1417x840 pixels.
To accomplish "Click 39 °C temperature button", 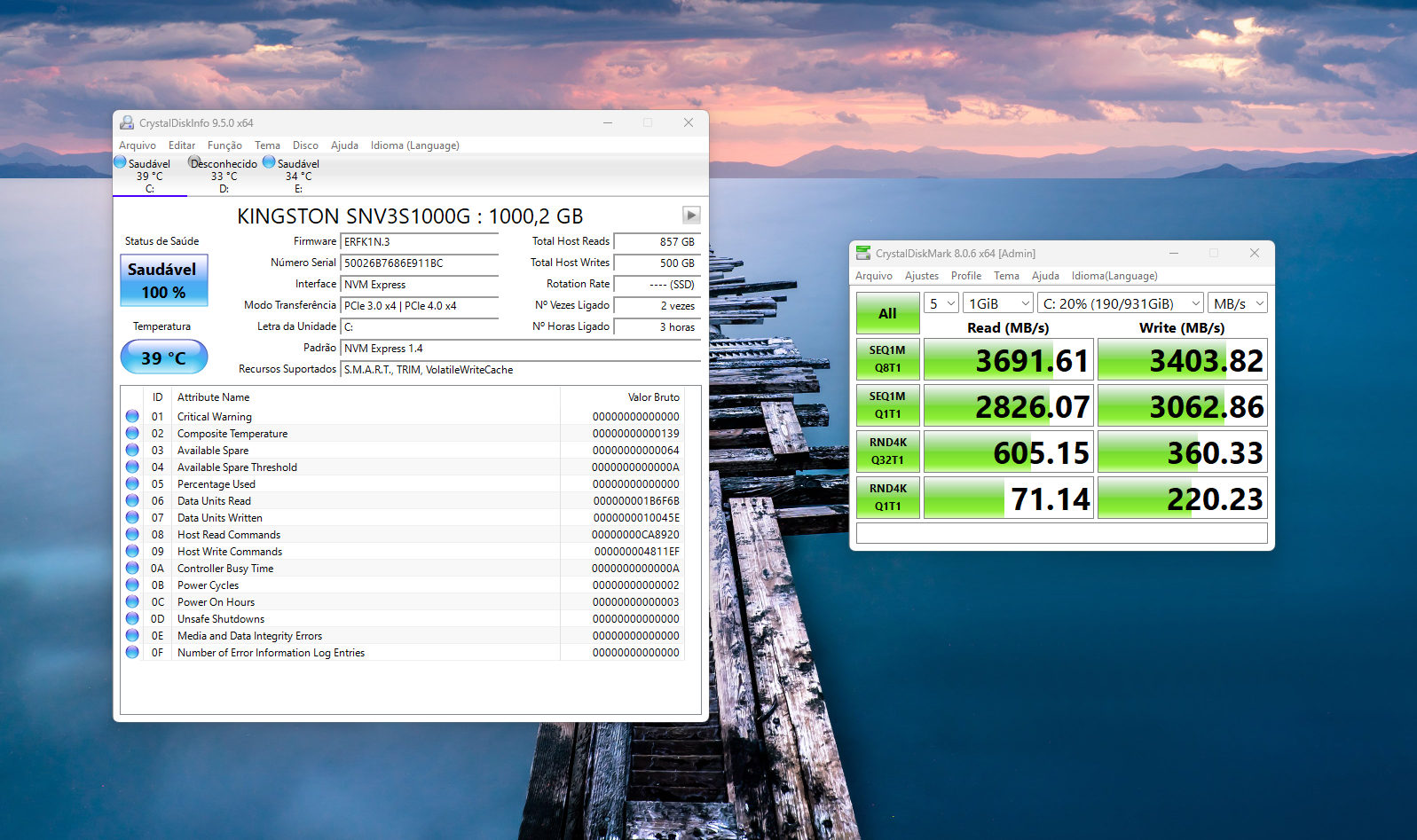I will tap(164, 357).
